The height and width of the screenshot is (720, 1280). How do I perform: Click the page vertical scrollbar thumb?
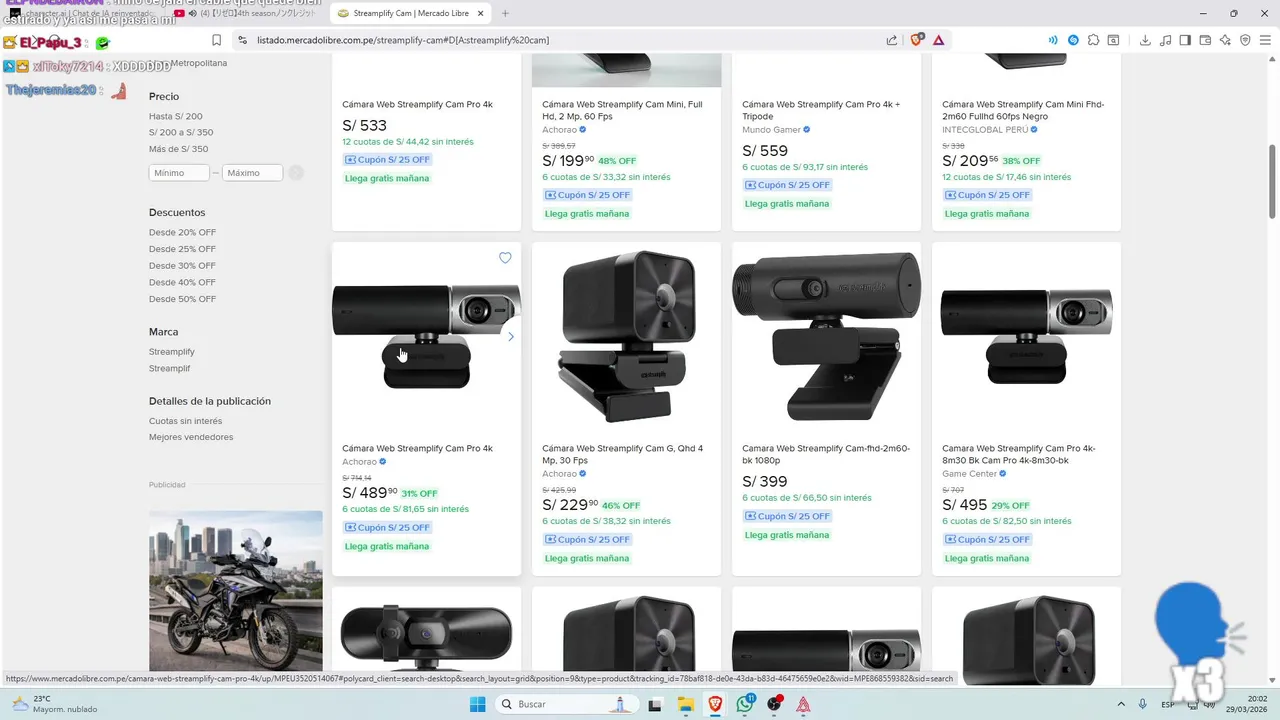click(x=1273, y=180)
